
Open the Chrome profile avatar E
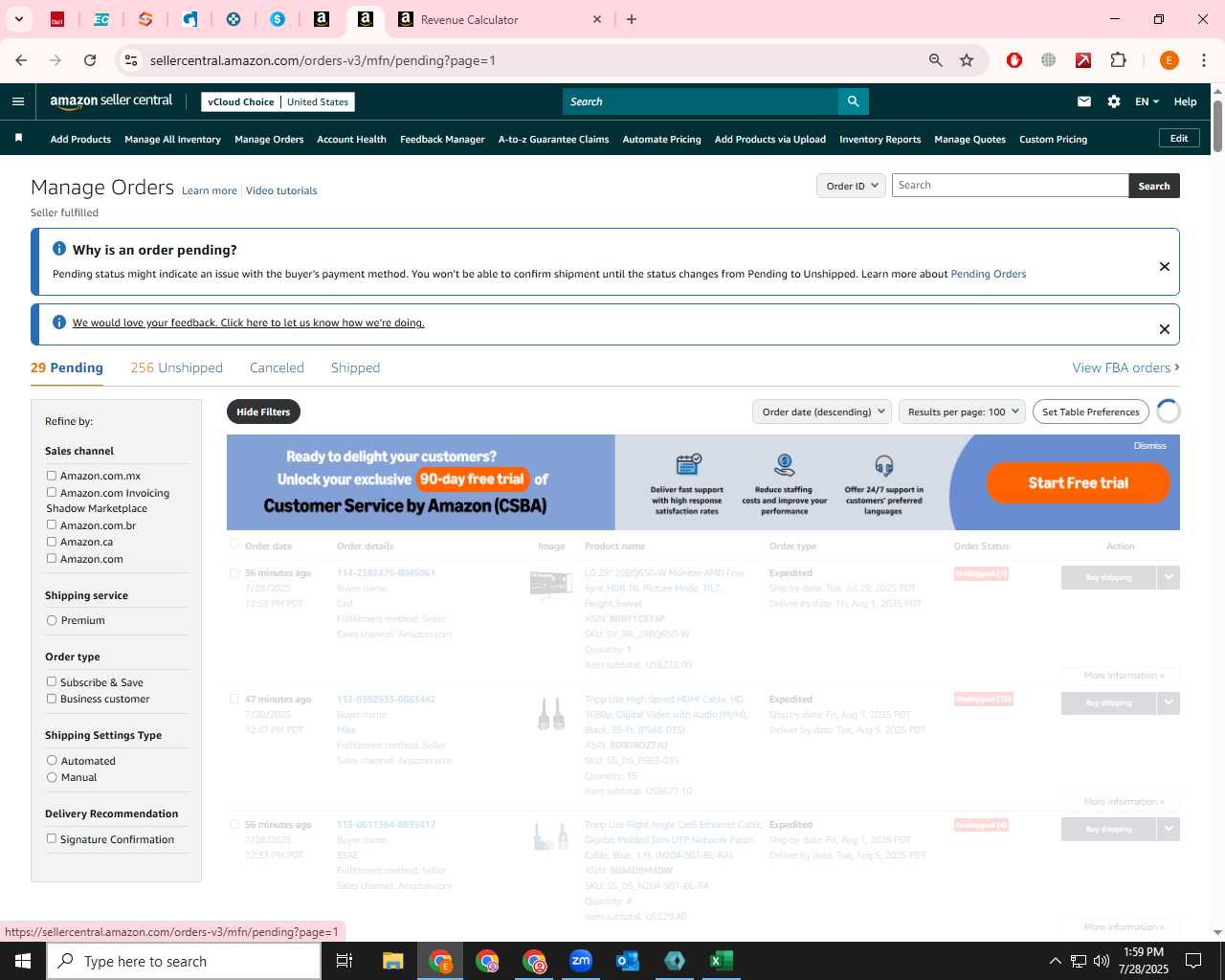(x=1169, y=60)
